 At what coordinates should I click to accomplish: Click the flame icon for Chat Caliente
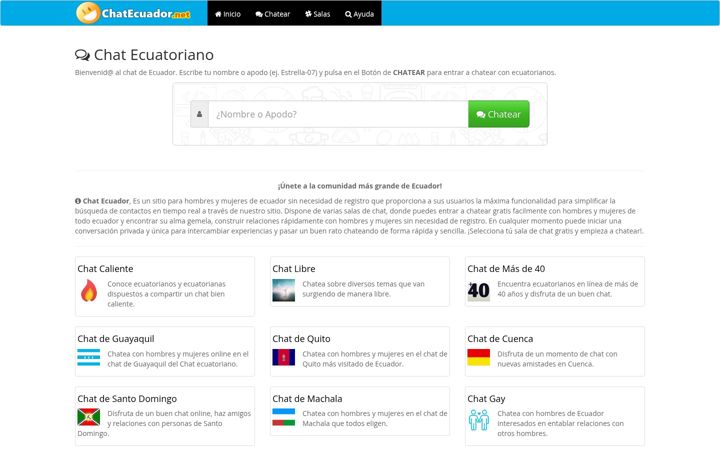[89, 291]
